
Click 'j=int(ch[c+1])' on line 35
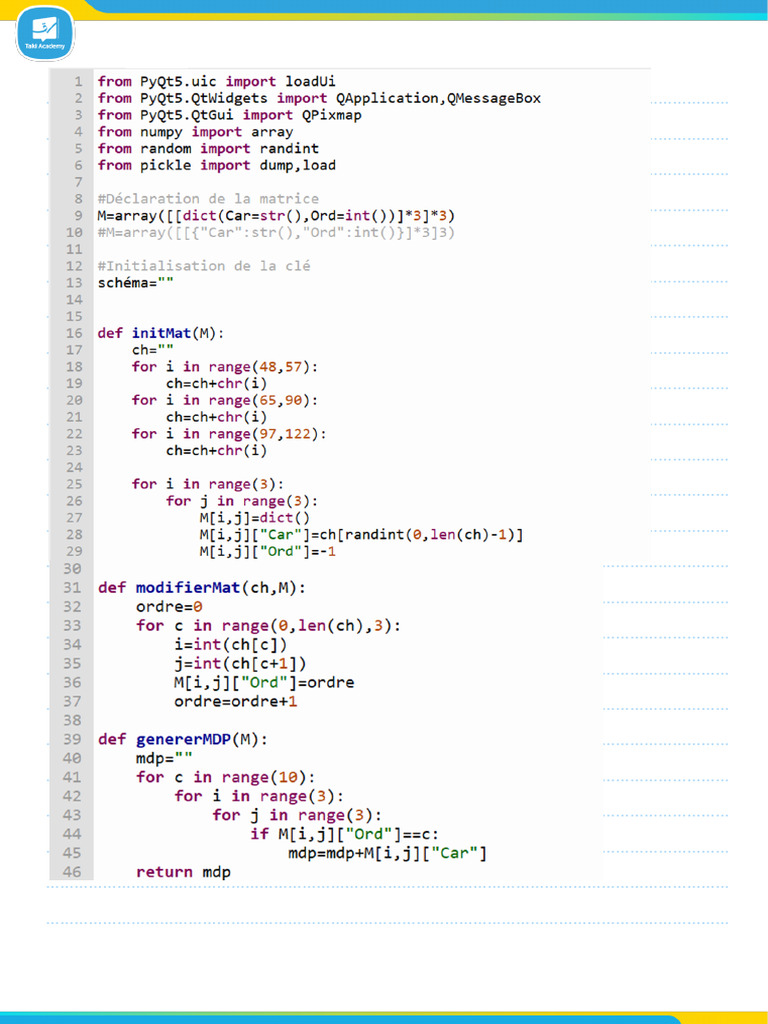[x=240, y=664]
